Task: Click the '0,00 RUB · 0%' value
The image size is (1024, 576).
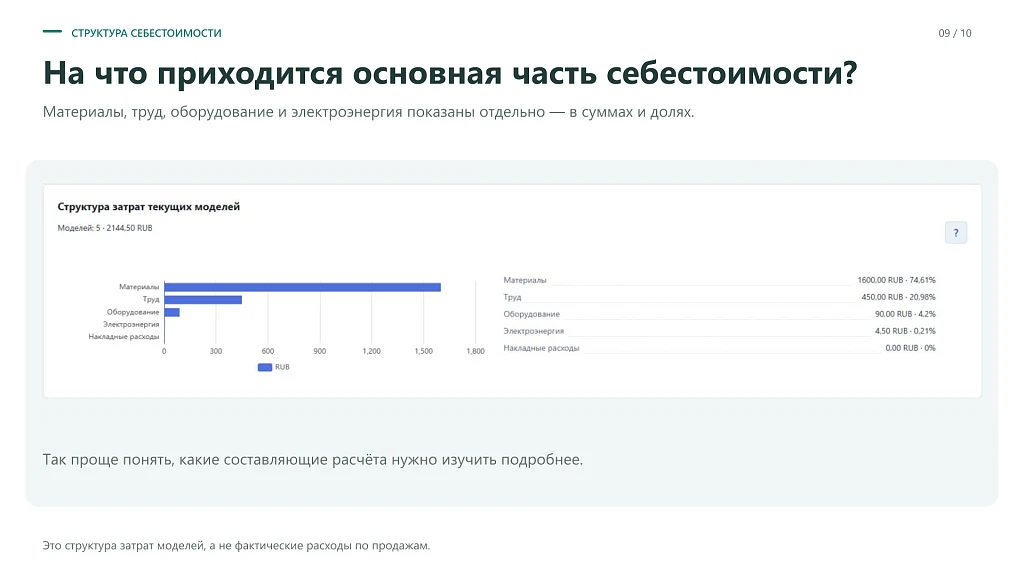Action: [x=910, y=348]
